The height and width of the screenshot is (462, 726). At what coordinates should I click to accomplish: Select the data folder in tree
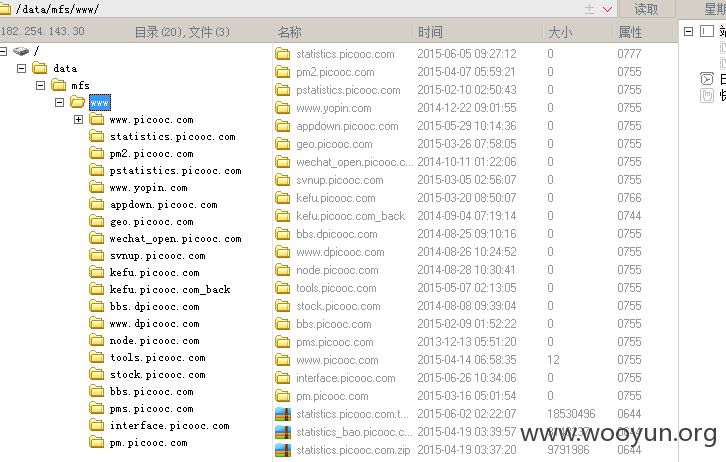coord(65,69)
